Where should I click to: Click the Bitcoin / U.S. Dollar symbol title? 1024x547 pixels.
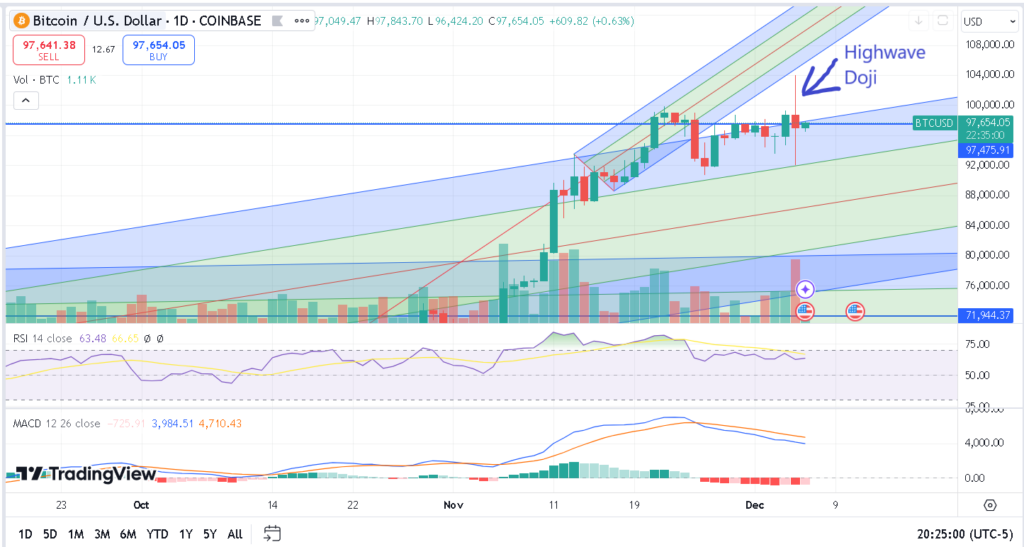[x=97, y=21]
